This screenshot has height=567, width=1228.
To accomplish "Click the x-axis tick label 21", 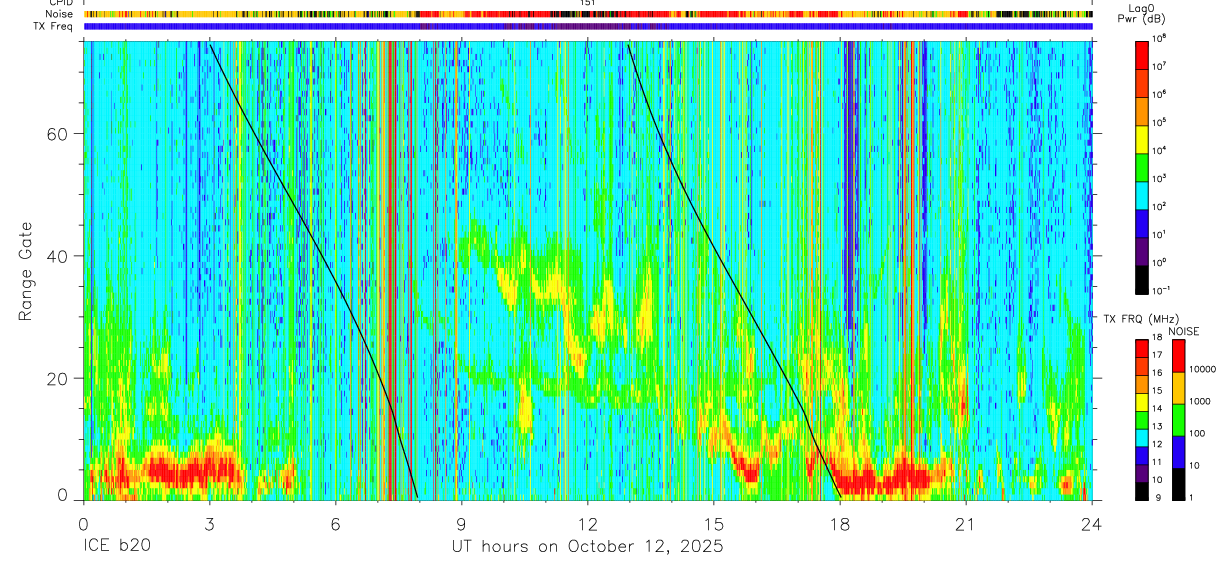I will pyautogui.click(x=966, y=523).
